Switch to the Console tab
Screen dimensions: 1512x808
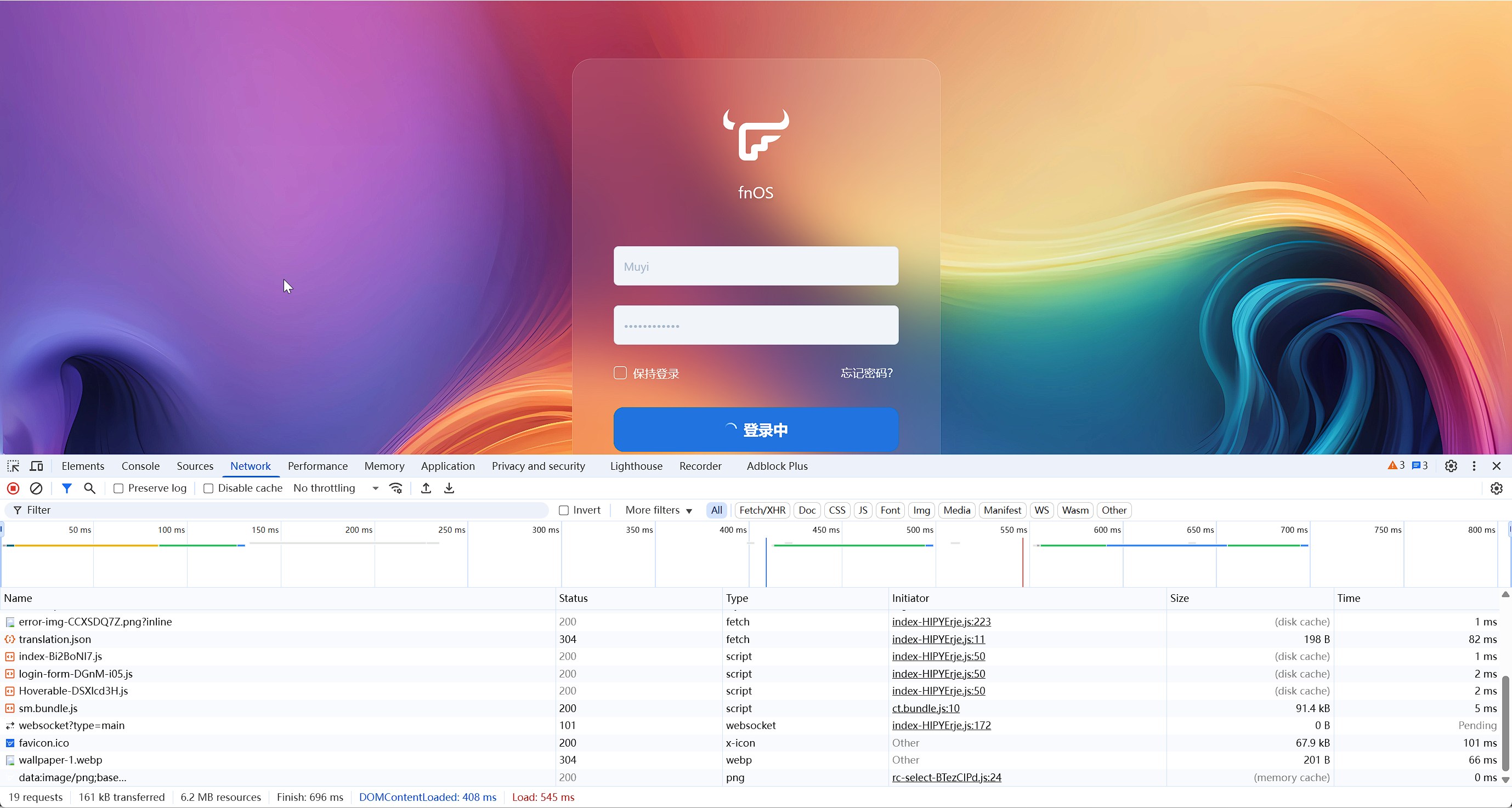(140, 466)
